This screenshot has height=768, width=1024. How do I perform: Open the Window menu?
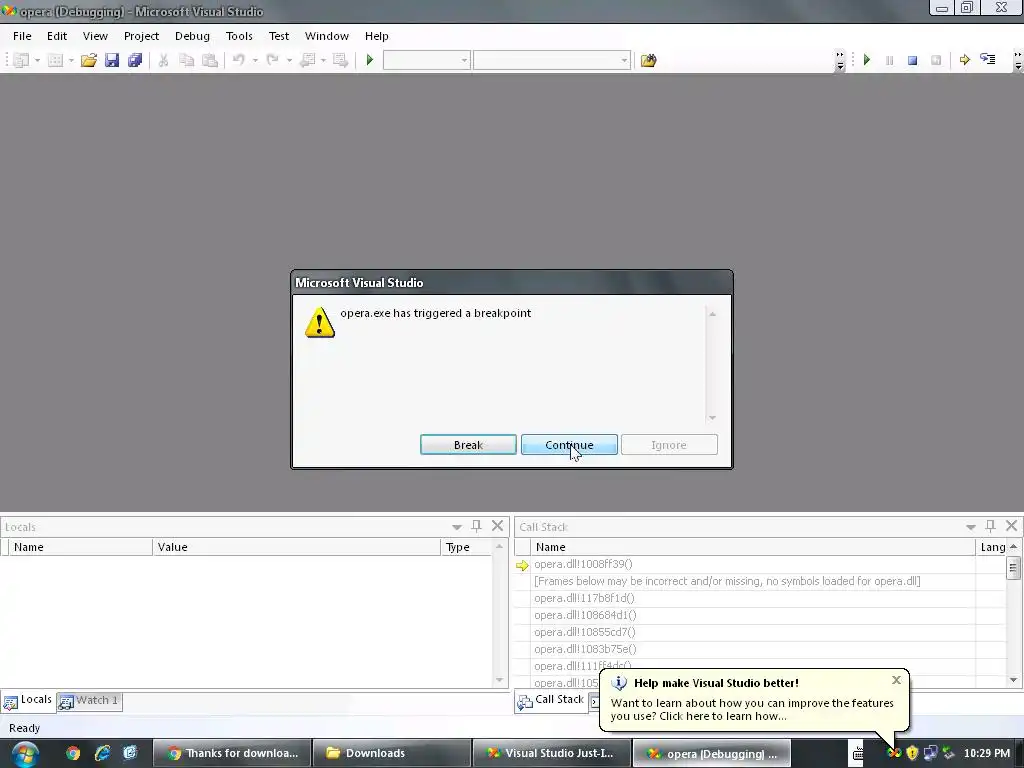coord(327,36)
